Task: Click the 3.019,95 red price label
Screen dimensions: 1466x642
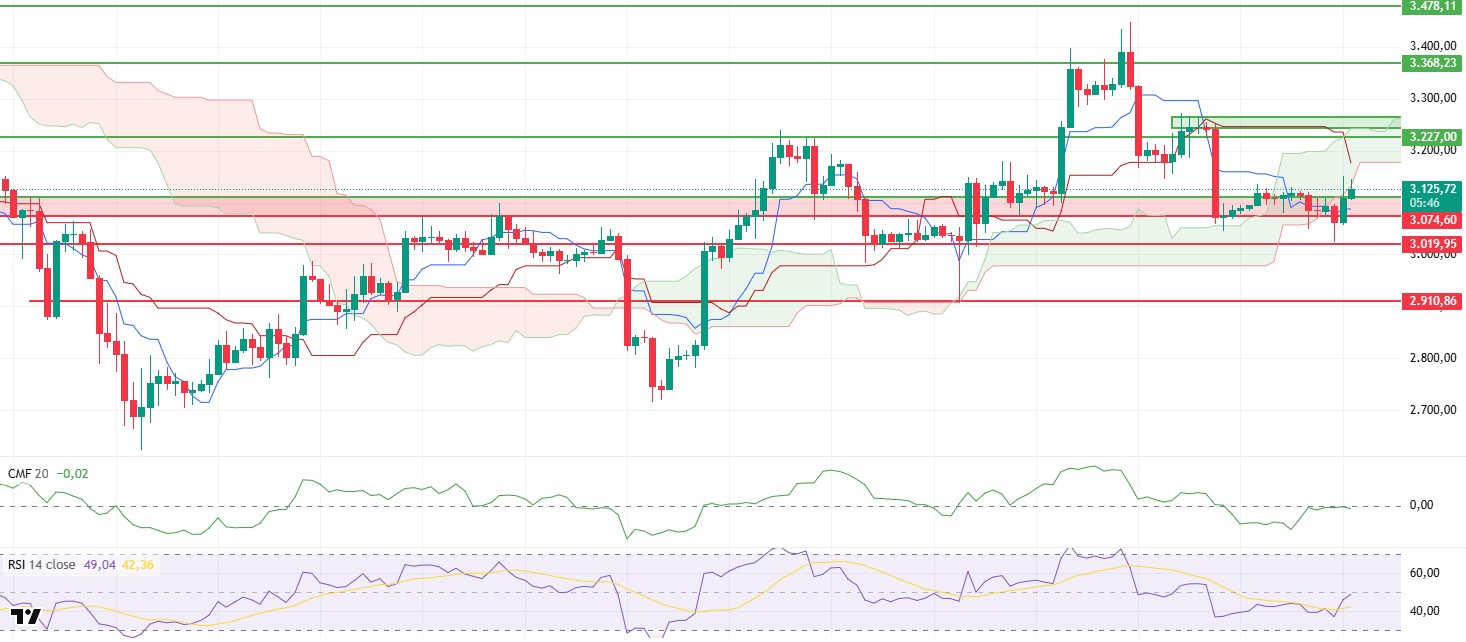Action: (1432, 243)
